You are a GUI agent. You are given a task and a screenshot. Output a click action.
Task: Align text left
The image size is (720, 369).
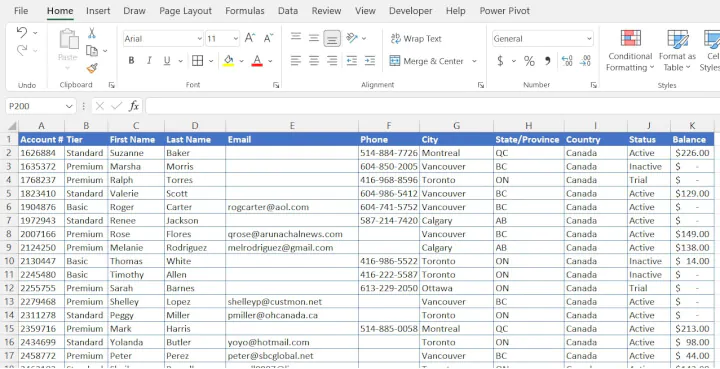[x=296, y=61]
